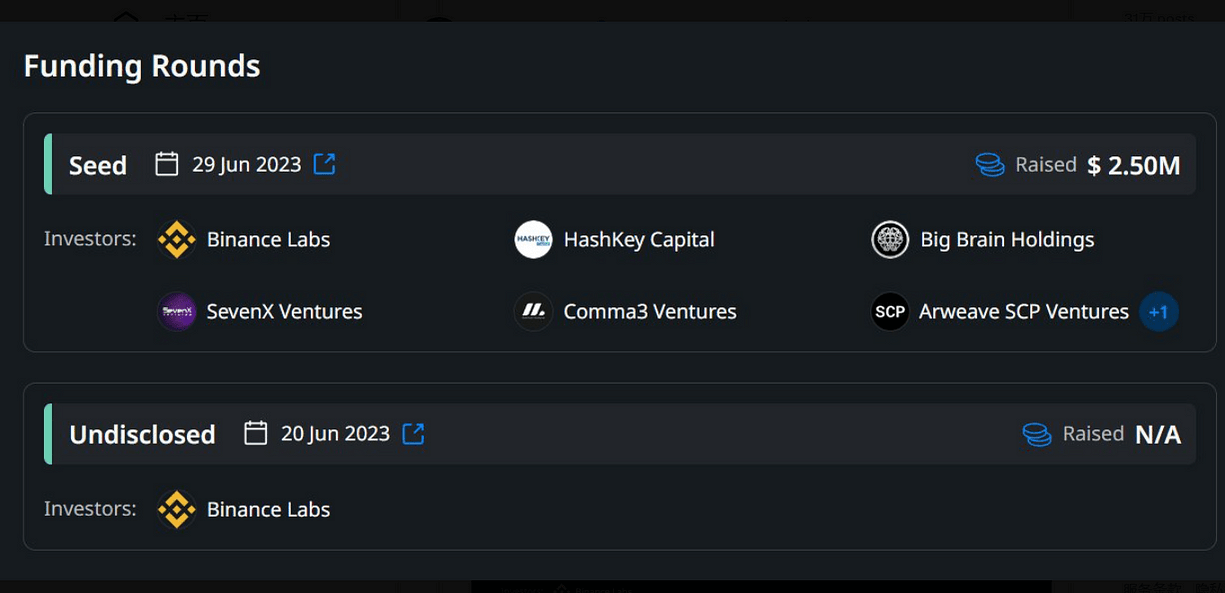
Task: Open Binance Labs link in Undisclosed round
Action: point(268,509)
